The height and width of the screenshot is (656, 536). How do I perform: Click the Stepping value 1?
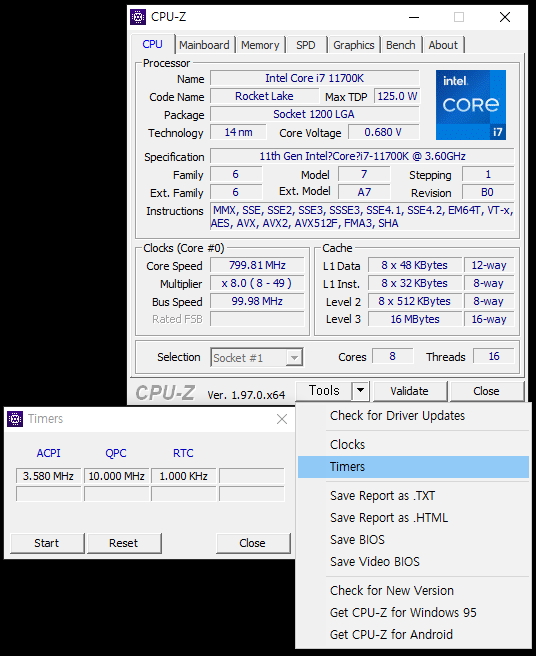point(488,174)
